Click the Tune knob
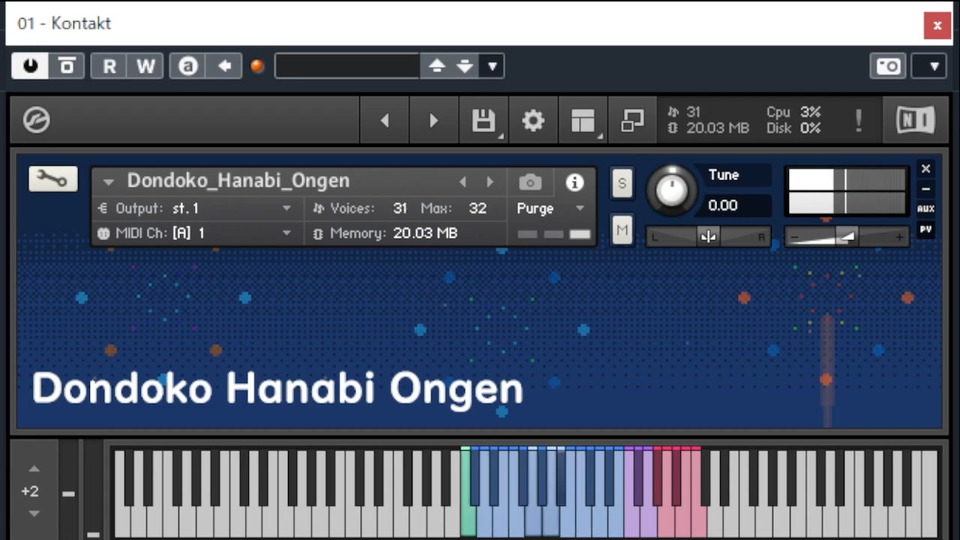This screenshot has height=540, width=960. [x=672, y=190]
